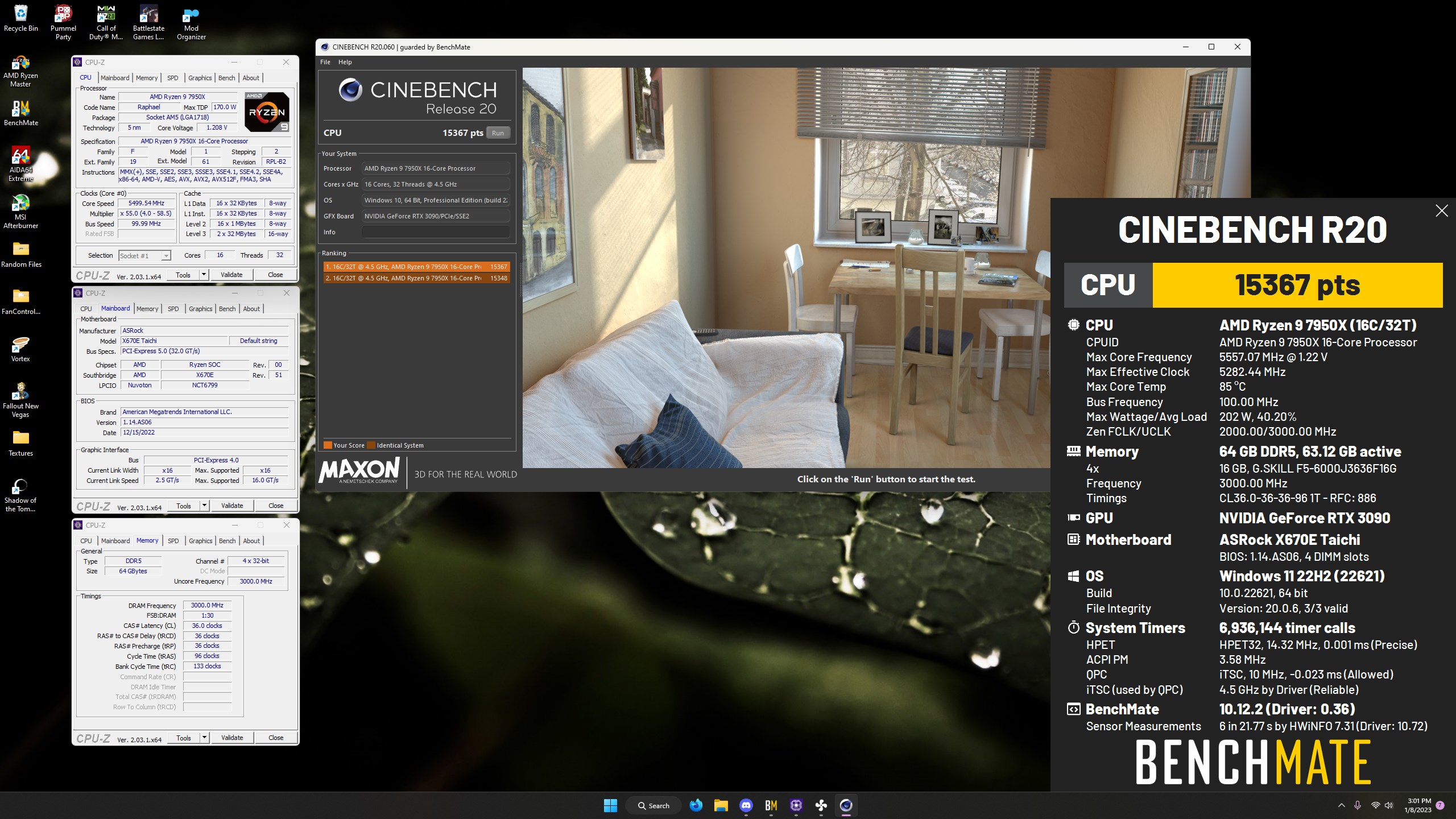Open About tab in bottom CPU-Z window
This screenshot has height=819, width=1456.
click(251, 541)
